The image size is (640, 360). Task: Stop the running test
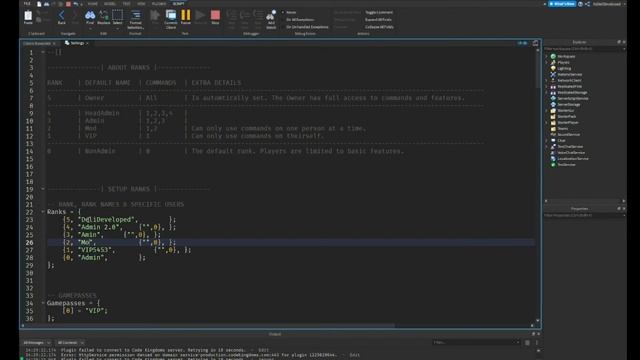click(x=215, y=16)
